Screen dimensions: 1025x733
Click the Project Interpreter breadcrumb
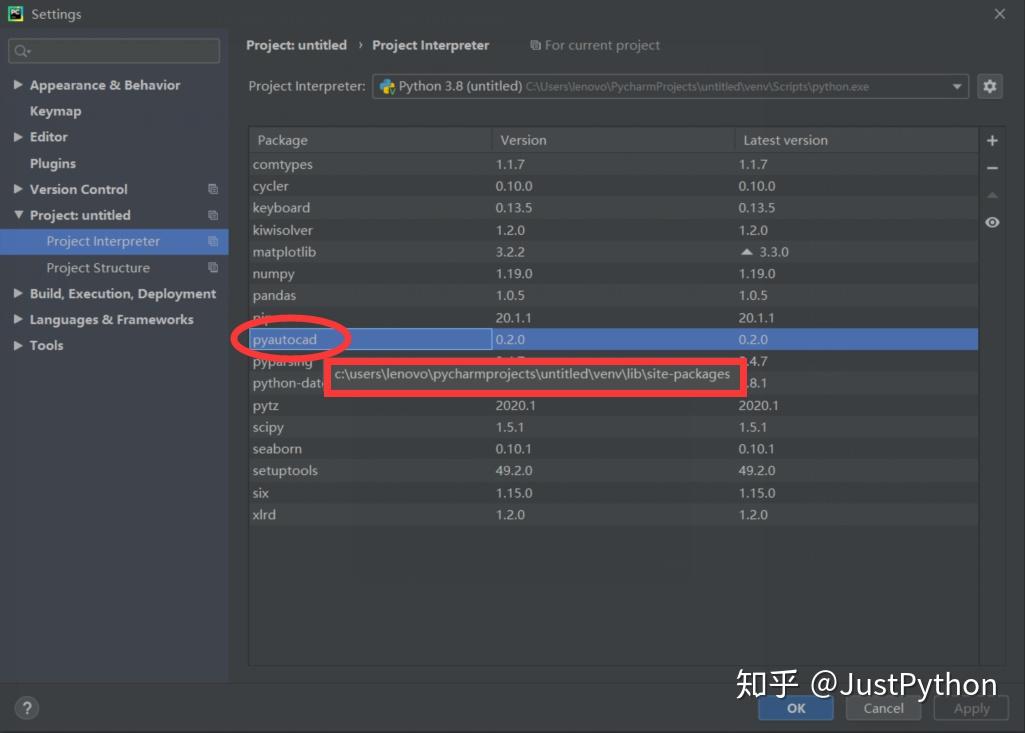pos(430,45)
